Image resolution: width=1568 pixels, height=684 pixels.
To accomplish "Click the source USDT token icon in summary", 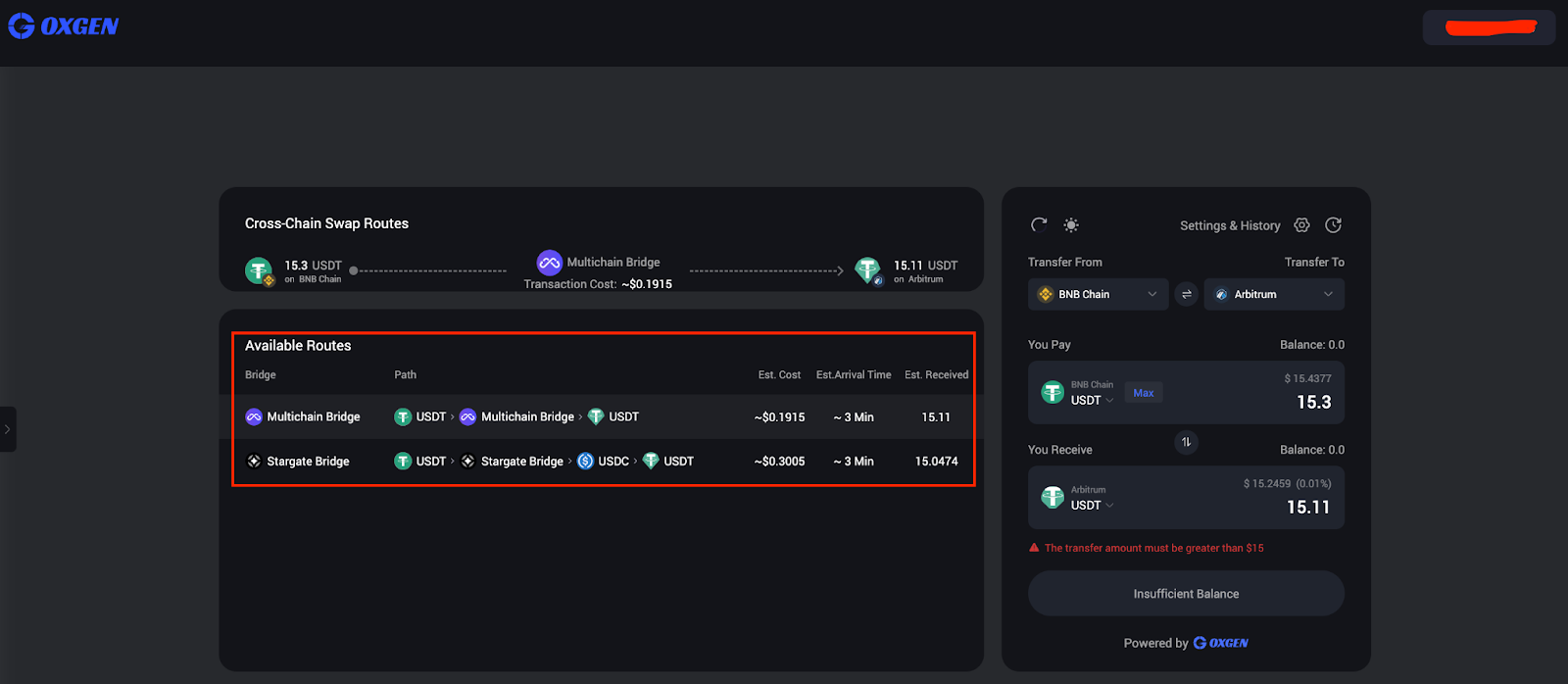I will point(259,270).
